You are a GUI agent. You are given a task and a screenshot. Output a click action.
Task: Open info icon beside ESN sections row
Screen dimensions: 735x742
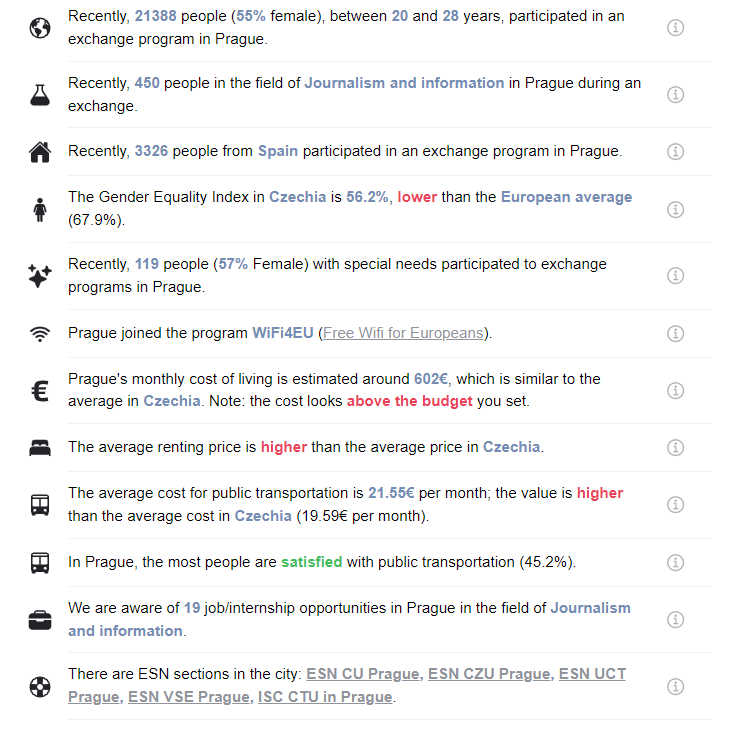[675, 686]
